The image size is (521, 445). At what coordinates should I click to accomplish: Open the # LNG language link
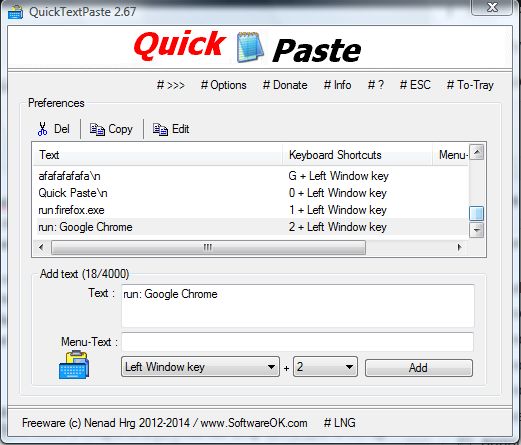click(339, 423)
